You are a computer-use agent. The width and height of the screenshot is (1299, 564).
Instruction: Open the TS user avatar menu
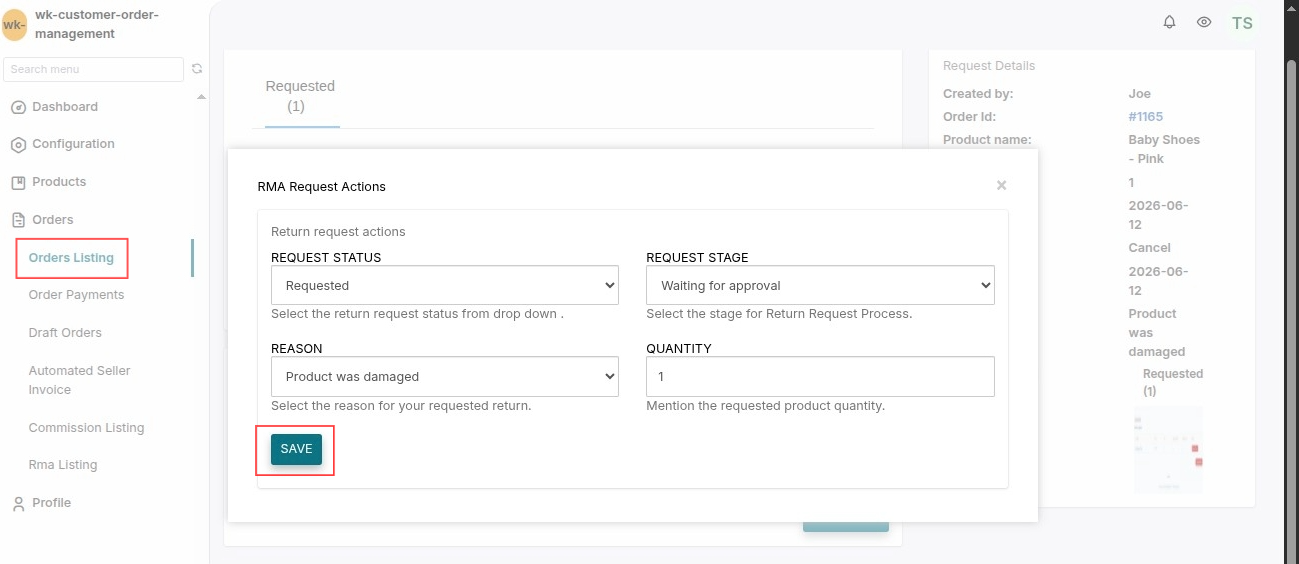click(1242, 23)
